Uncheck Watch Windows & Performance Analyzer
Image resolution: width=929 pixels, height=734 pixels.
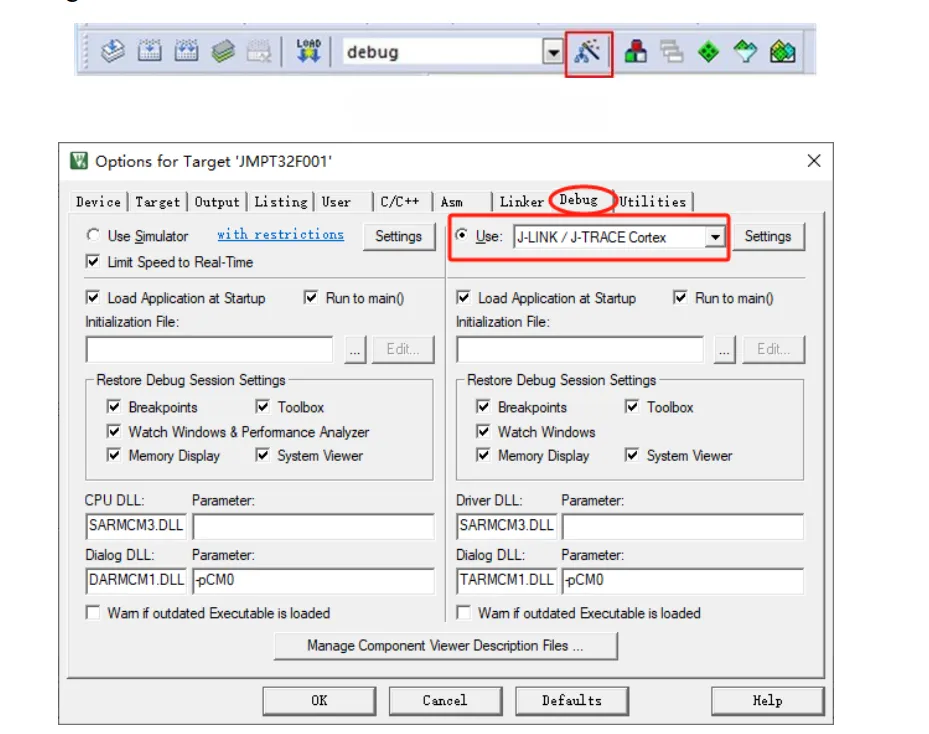pos(114,431)
